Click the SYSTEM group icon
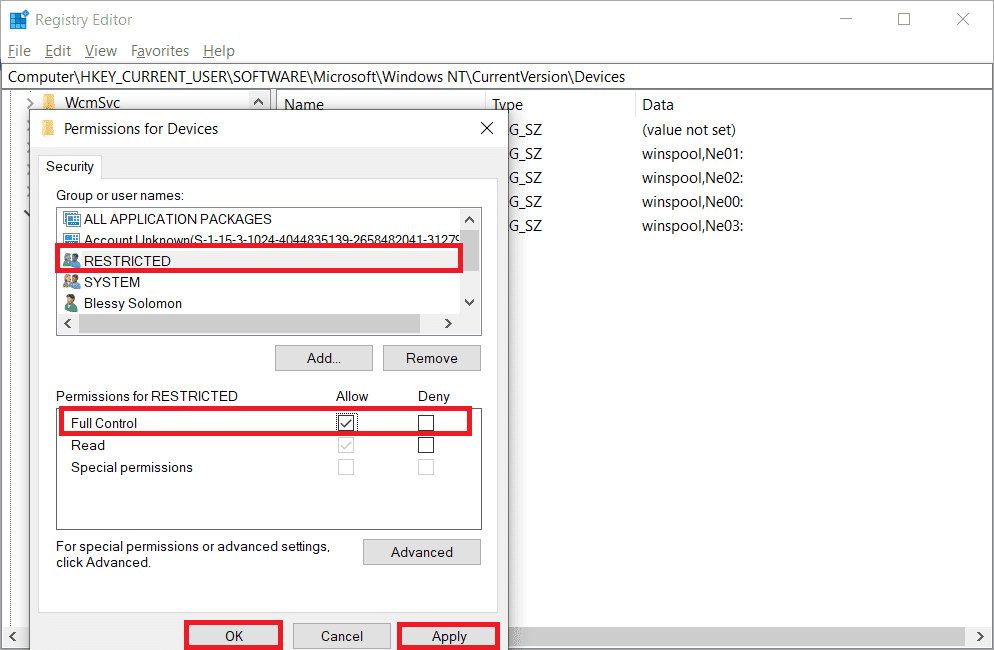Screen dimensions: 994x650 click(x=72, y=282)
